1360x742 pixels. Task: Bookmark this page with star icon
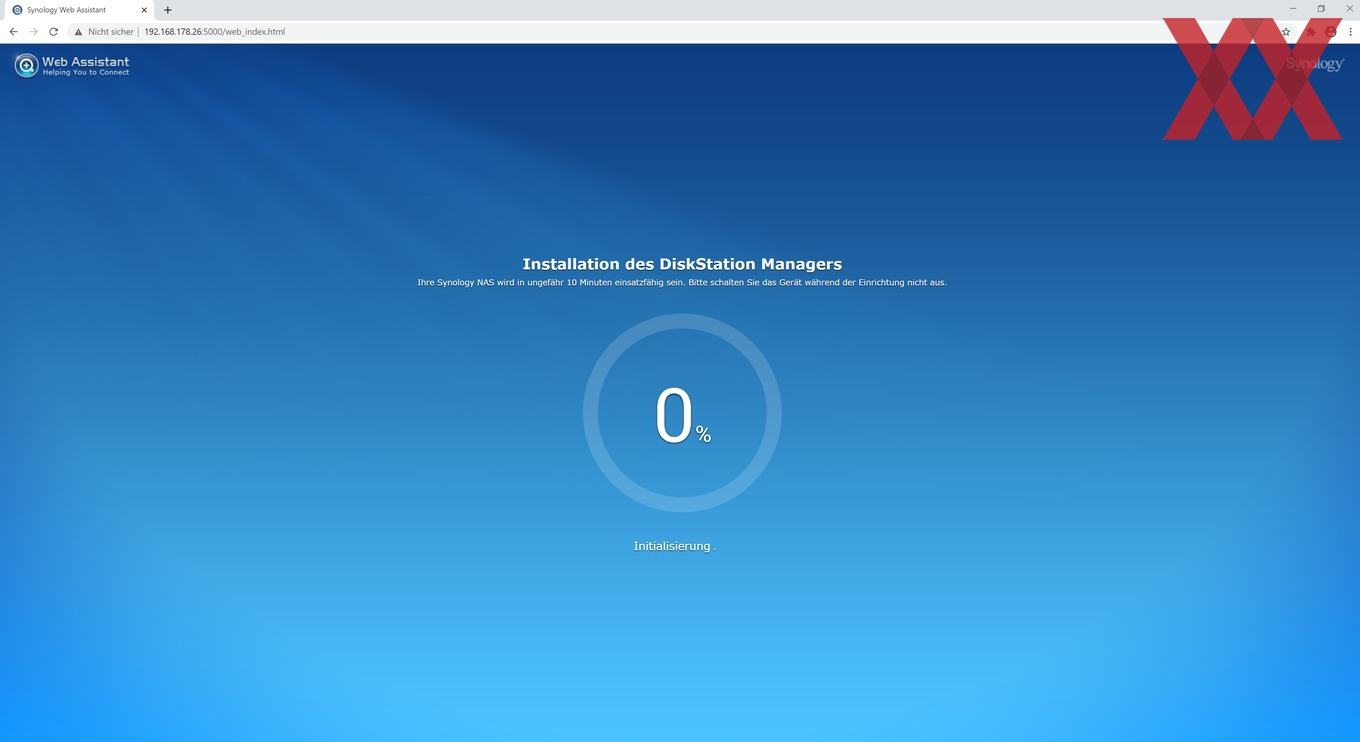1286,32
